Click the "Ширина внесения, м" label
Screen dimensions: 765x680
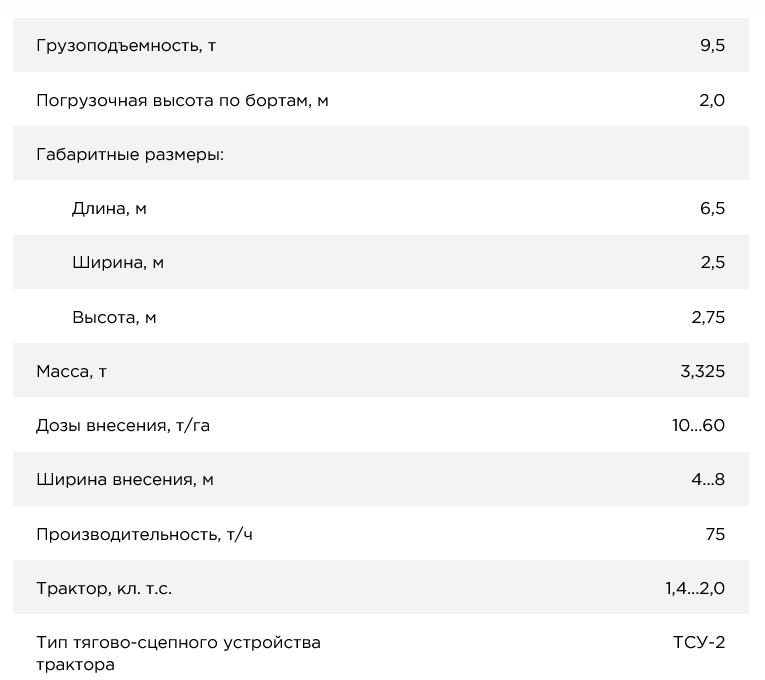(125, 479)
